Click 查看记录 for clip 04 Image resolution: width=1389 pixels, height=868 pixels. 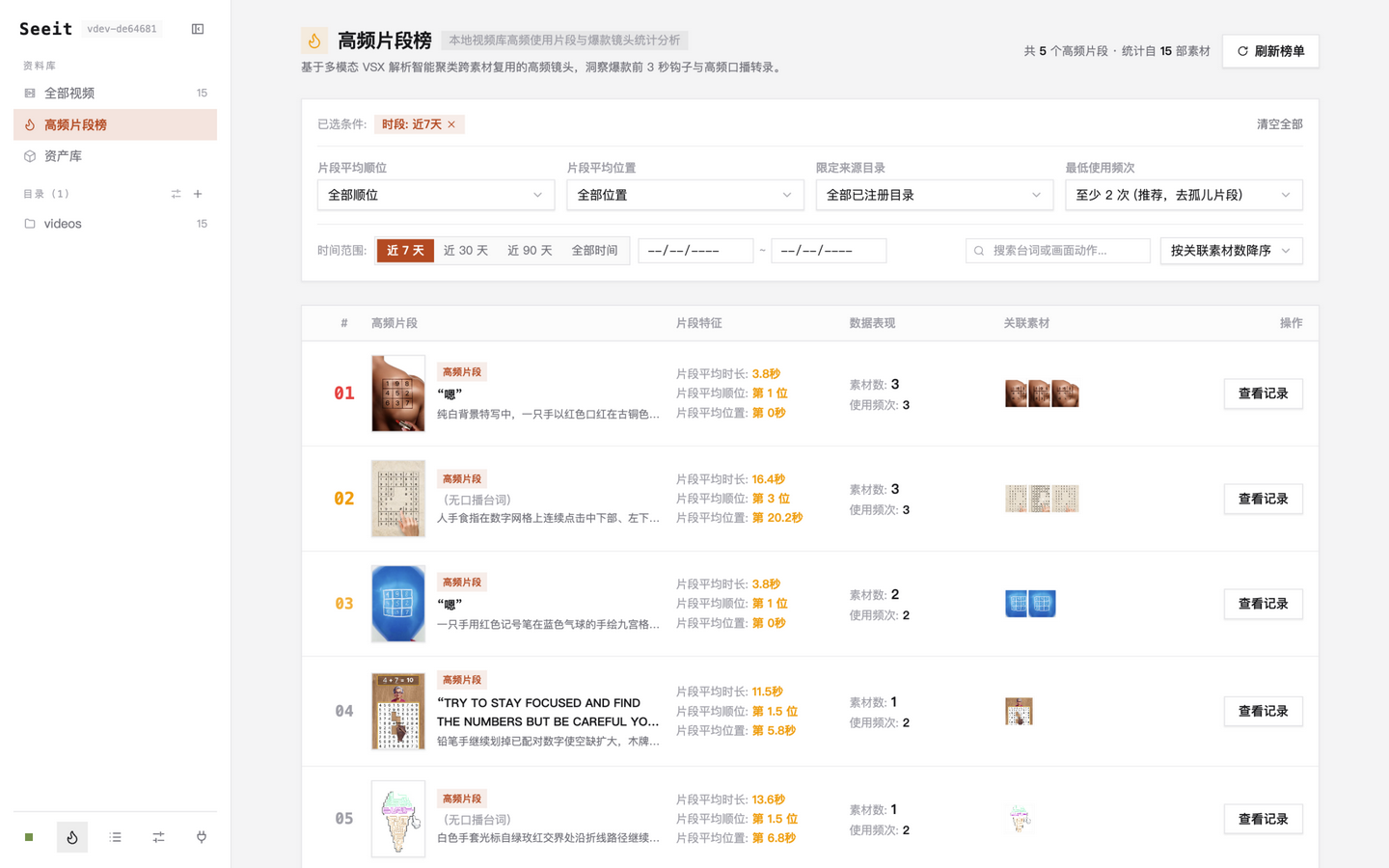[x=1264, y=711]
